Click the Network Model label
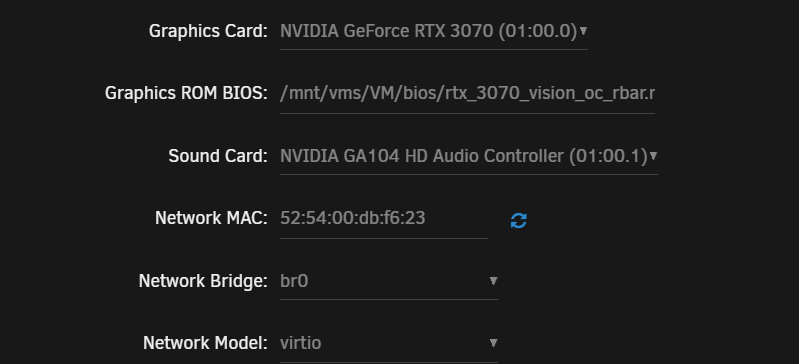Screen dimensions: 799x364 coord(205,343)
